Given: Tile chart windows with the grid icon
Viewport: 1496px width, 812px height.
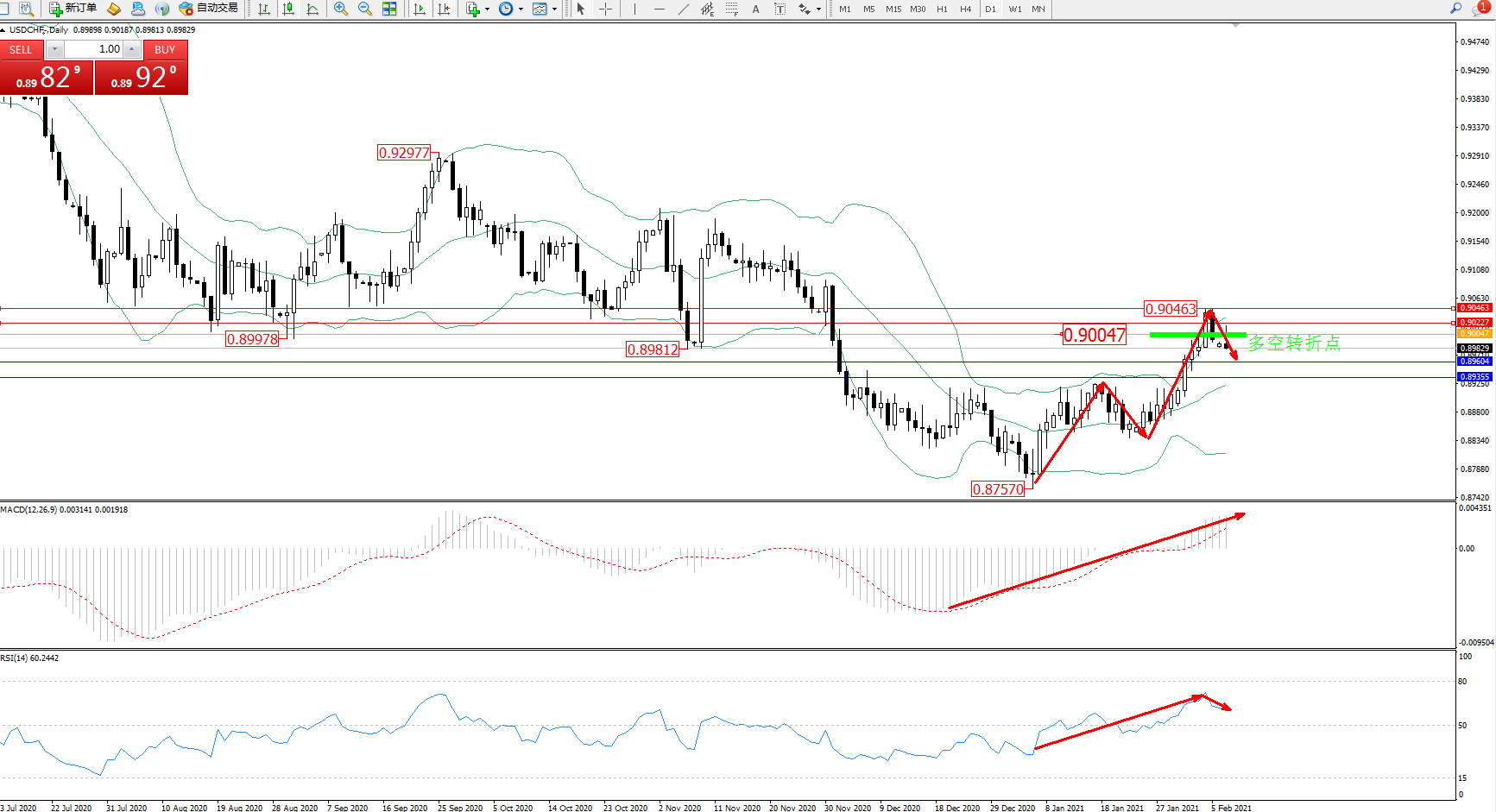Looking at the screenshot, I should (389, 9).
